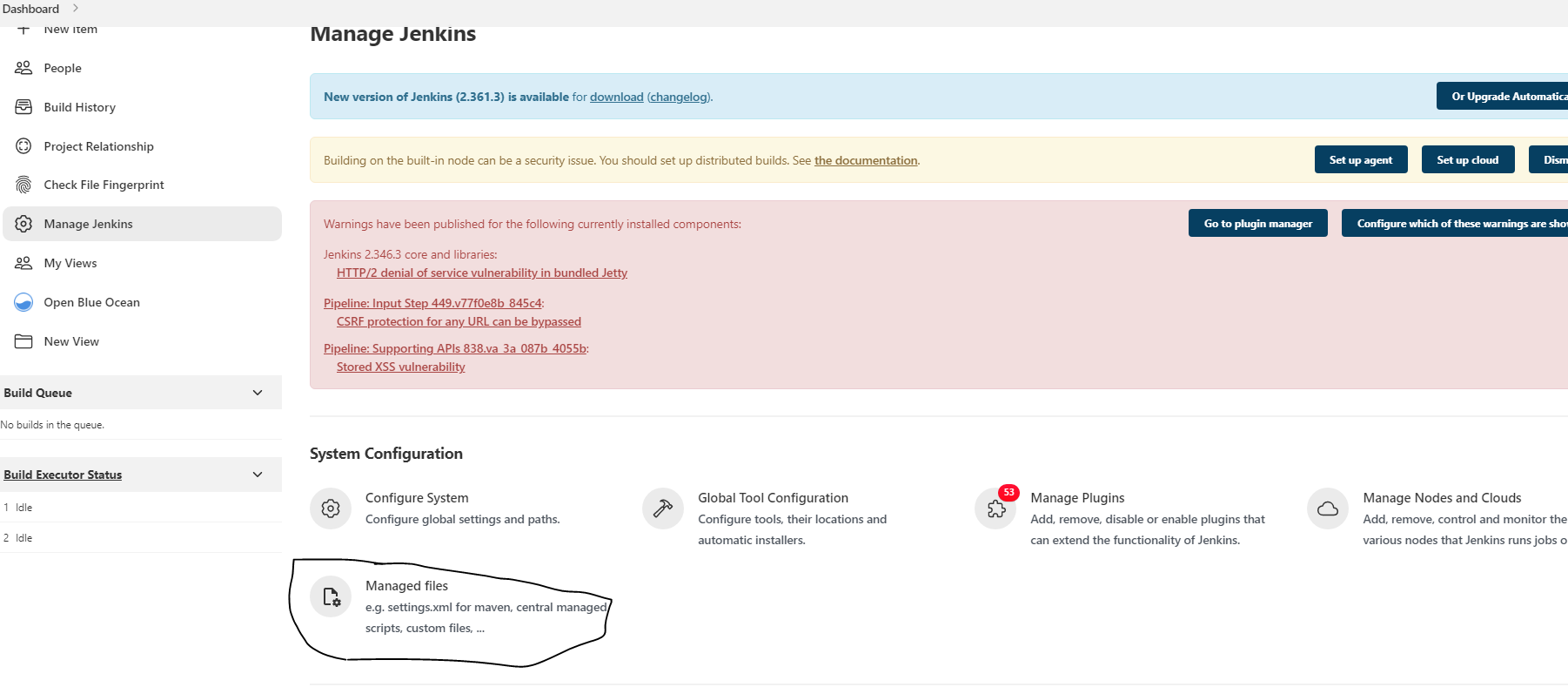Open People in the sidebar
Viewport: 1568px width, 687px height.
63,68
